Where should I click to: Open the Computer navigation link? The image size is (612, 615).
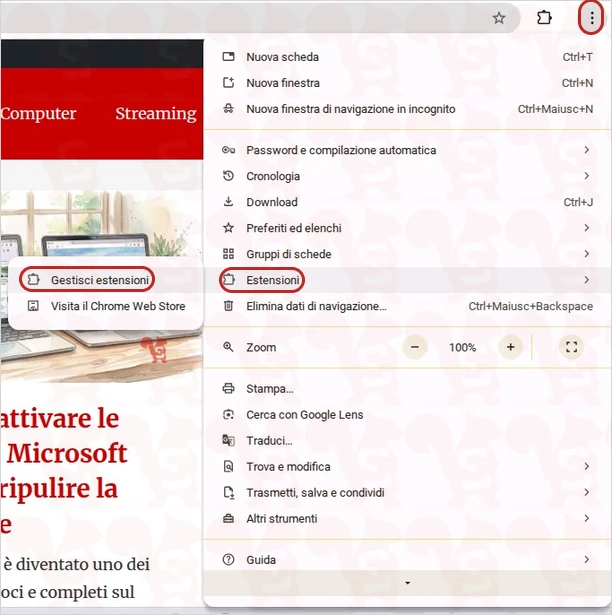[x=38, y=114]
